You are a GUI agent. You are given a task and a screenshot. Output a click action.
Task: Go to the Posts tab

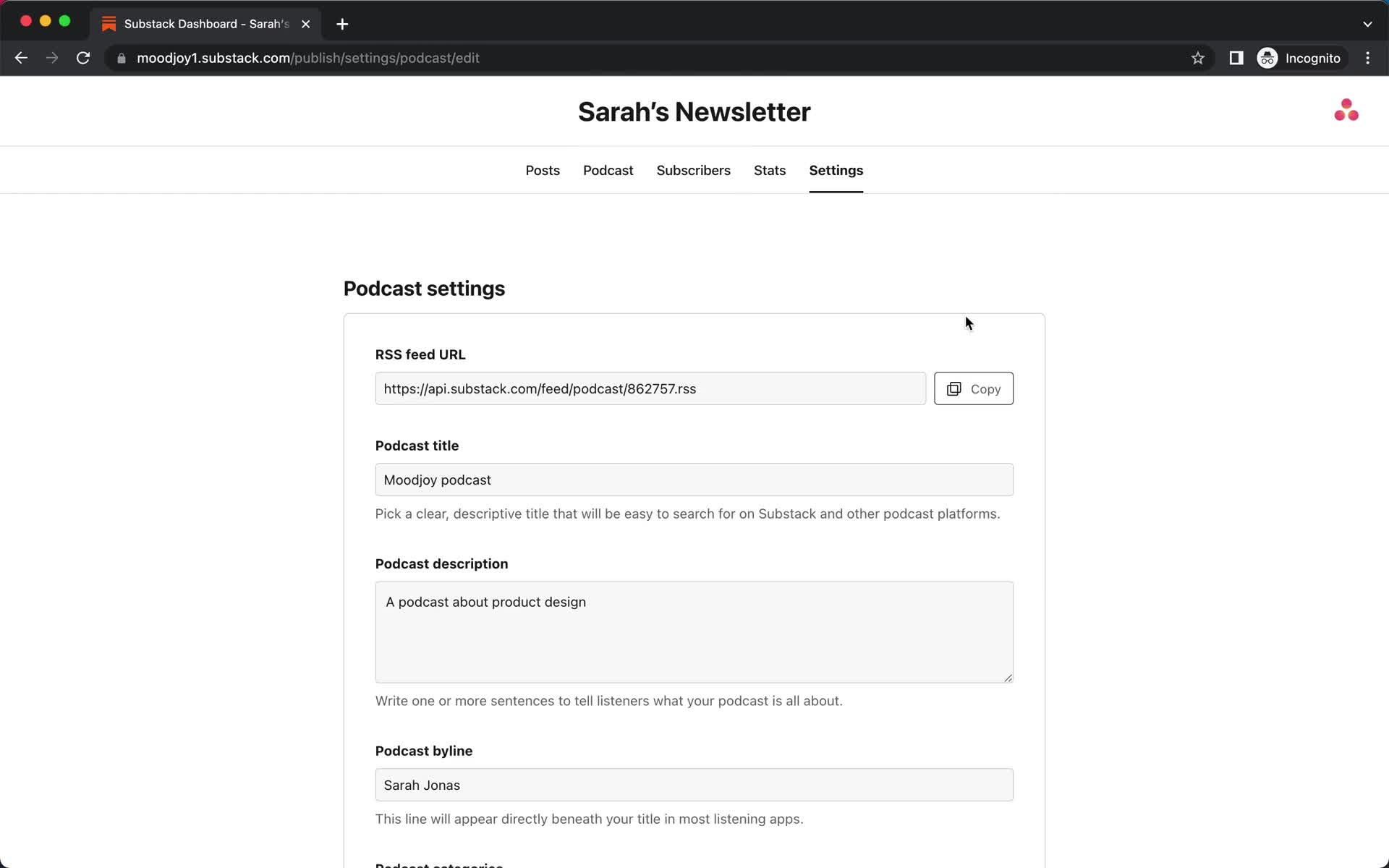tap(543, 170)
